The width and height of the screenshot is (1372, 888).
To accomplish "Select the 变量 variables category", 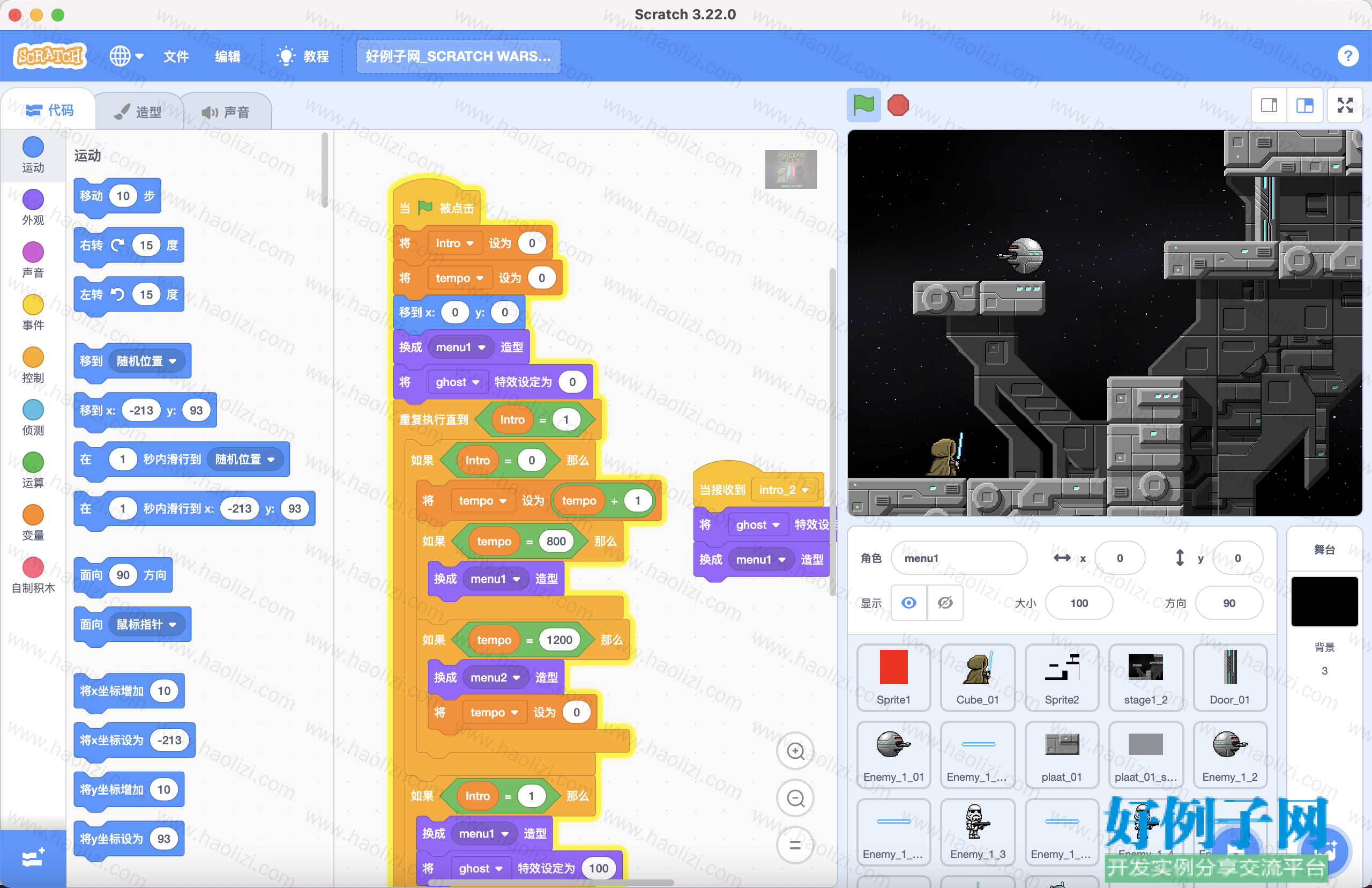I will [33, 522].
